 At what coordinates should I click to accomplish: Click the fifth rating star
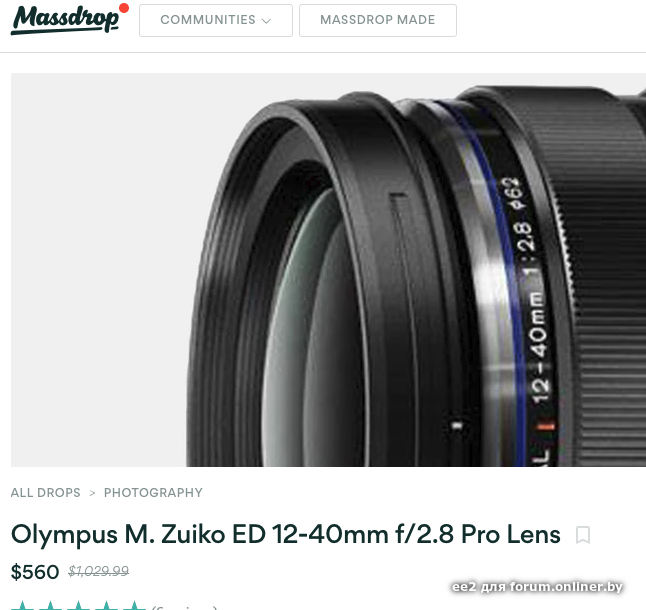135,606
